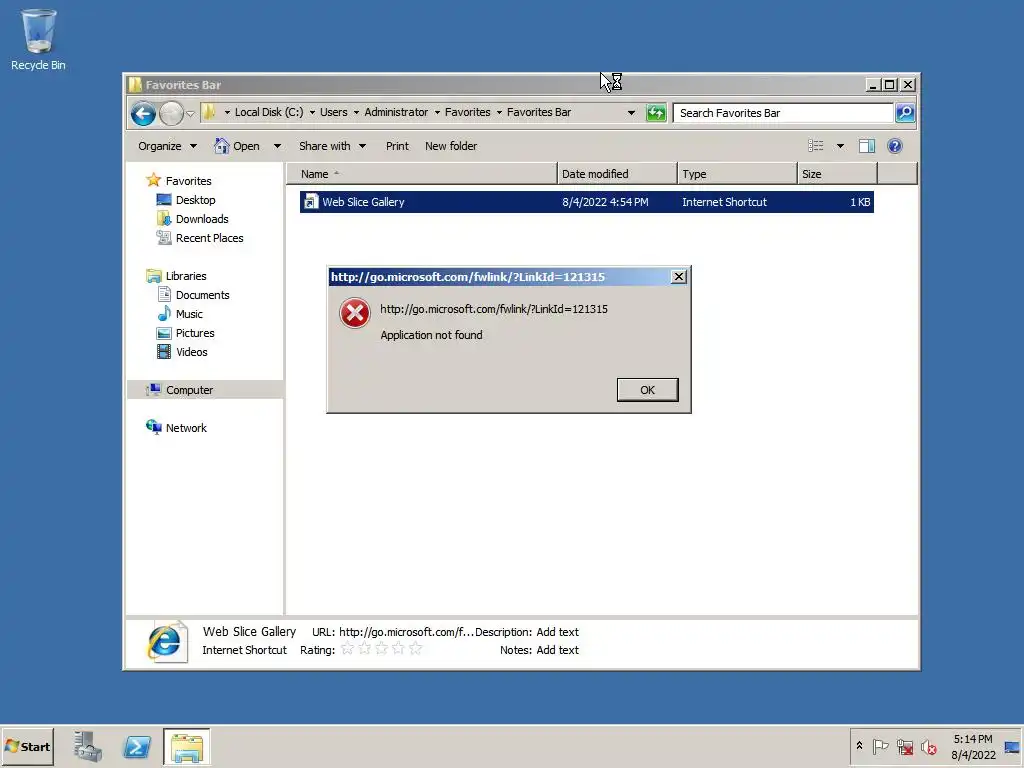Click the muted speaker tray icon

(x=929, y=746)
